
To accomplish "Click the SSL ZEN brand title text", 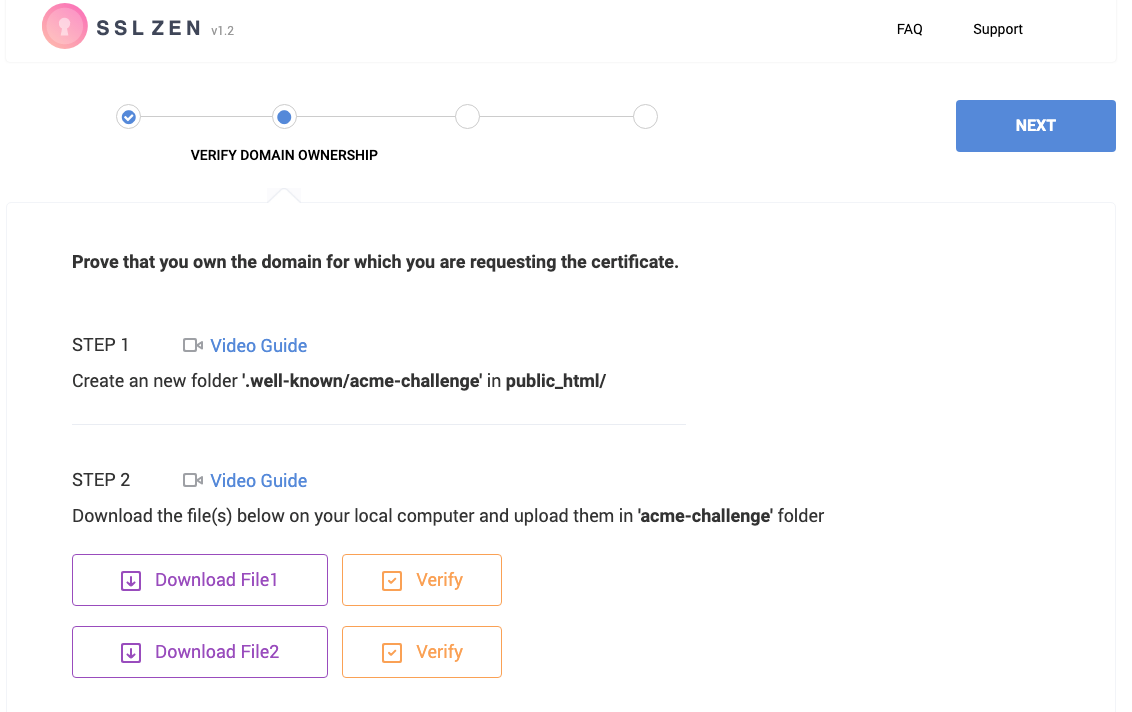I will (149, 28).
